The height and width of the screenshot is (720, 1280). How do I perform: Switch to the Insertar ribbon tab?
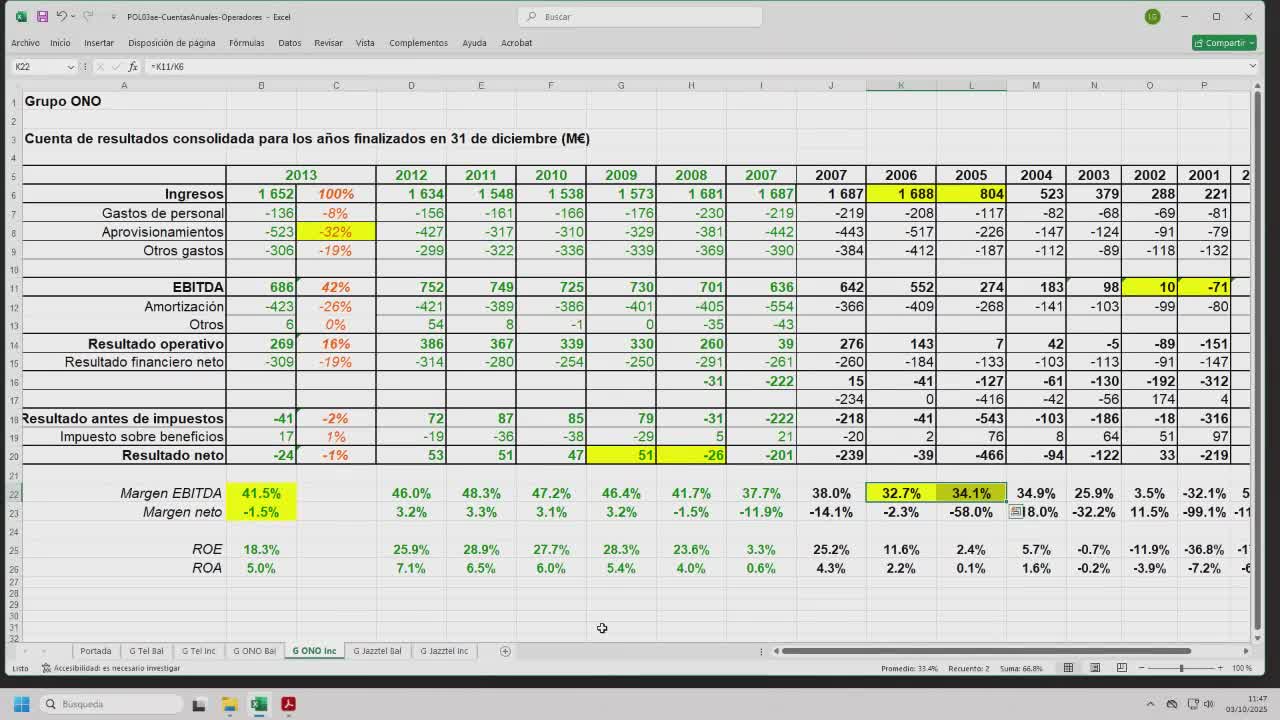[x=99, y=43]
